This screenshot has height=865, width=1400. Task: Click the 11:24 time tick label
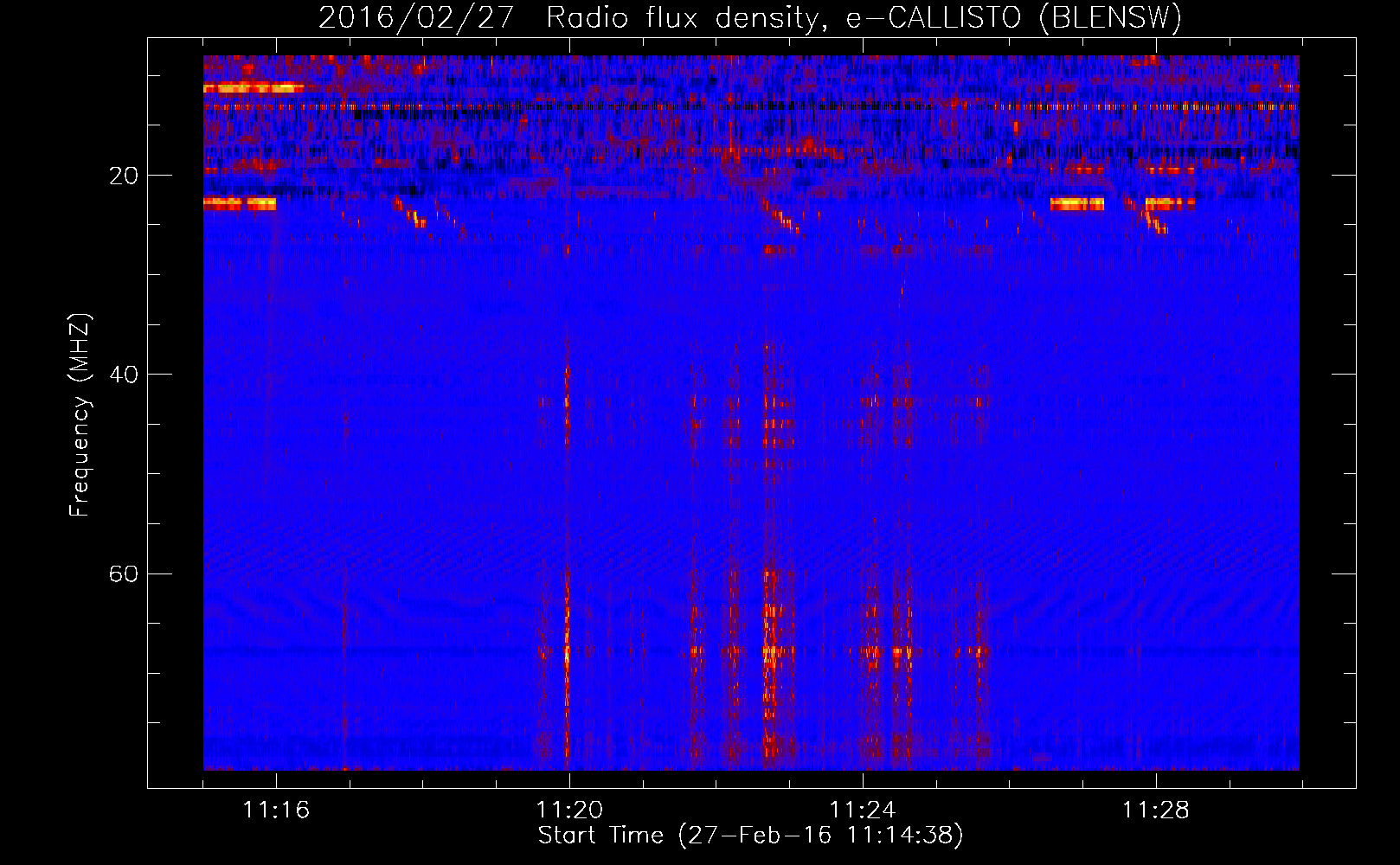click(863, 811)
